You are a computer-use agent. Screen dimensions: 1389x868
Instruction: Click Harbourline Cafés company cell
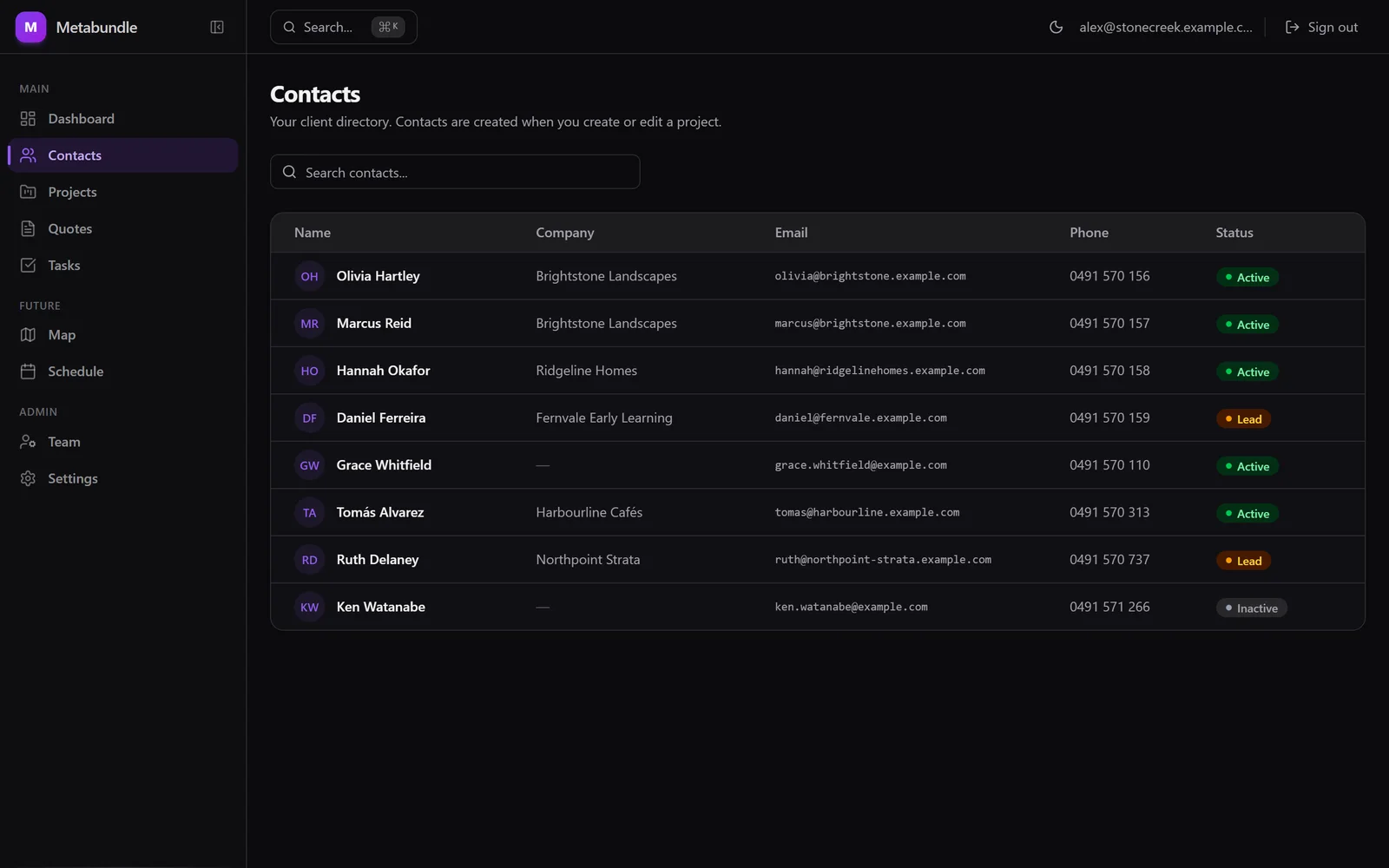589,513
